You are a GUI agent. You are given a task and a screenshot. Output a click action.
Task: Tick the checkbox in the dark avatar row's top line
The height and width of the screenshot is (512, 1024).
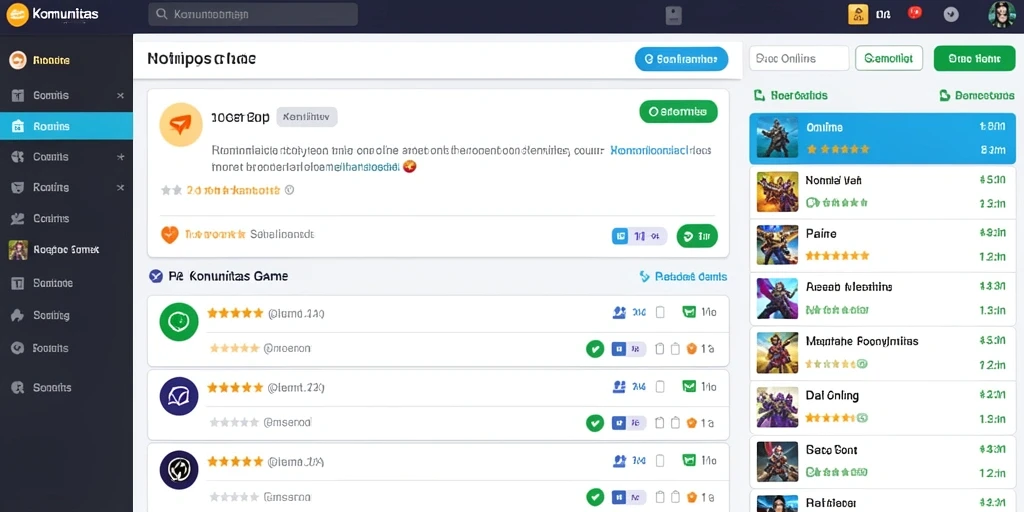[660, 461]
